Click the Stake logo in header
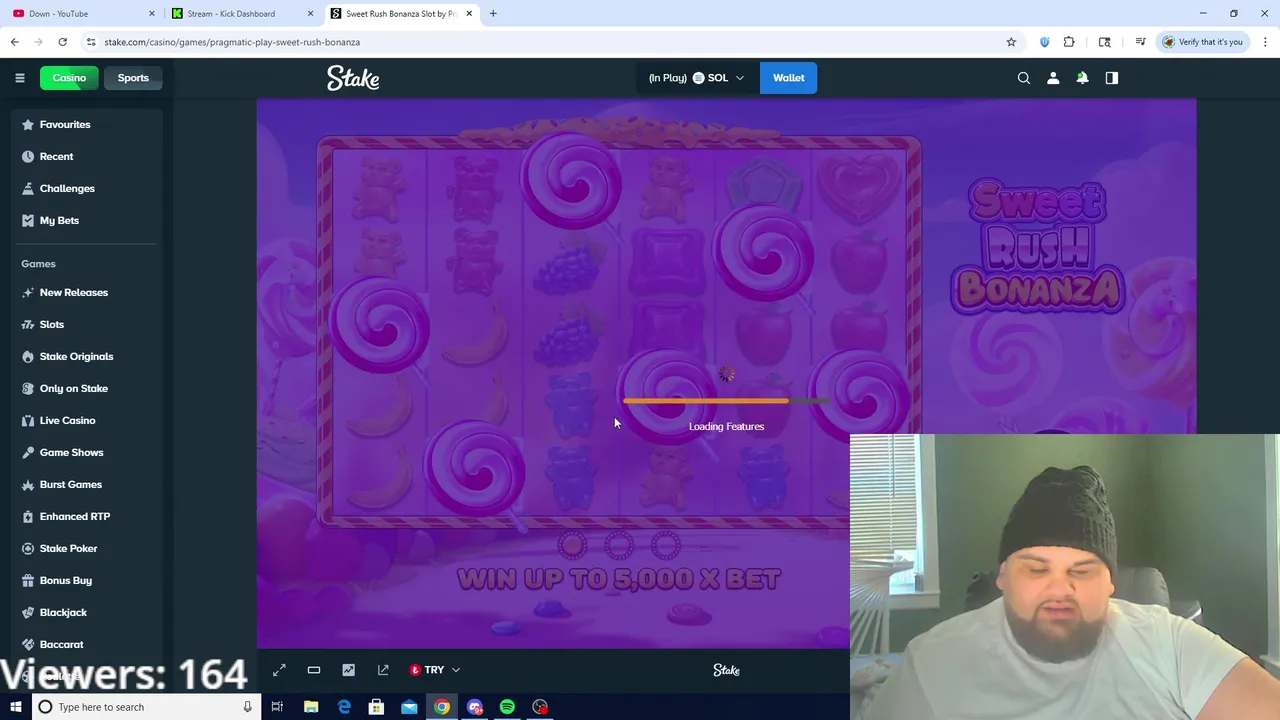 [x=353, y=78]
